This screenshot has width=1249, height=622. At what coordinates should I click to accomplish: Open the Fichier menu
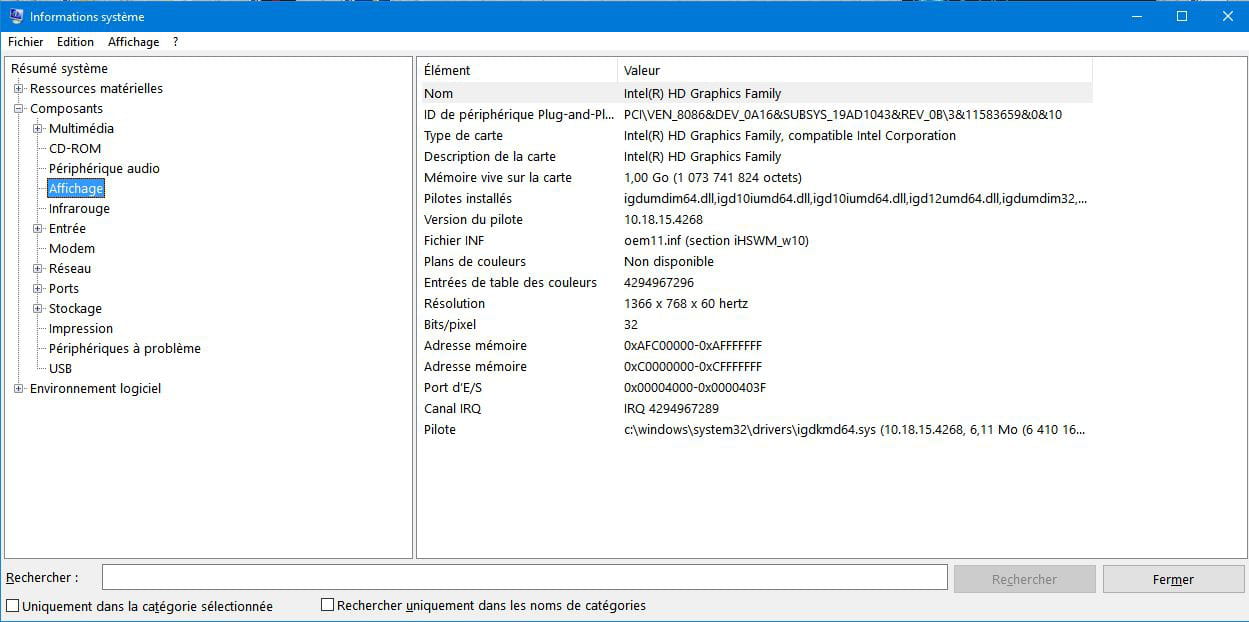pyautogui.click(x=26, y=42)
